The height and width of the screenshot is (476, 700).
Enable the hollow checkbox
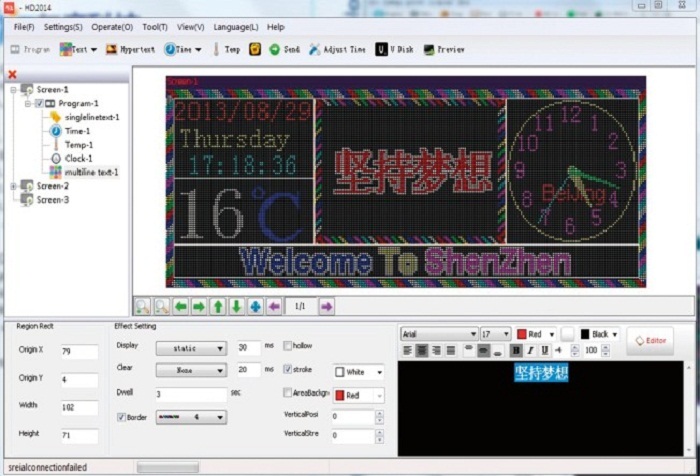click(288, 346)
